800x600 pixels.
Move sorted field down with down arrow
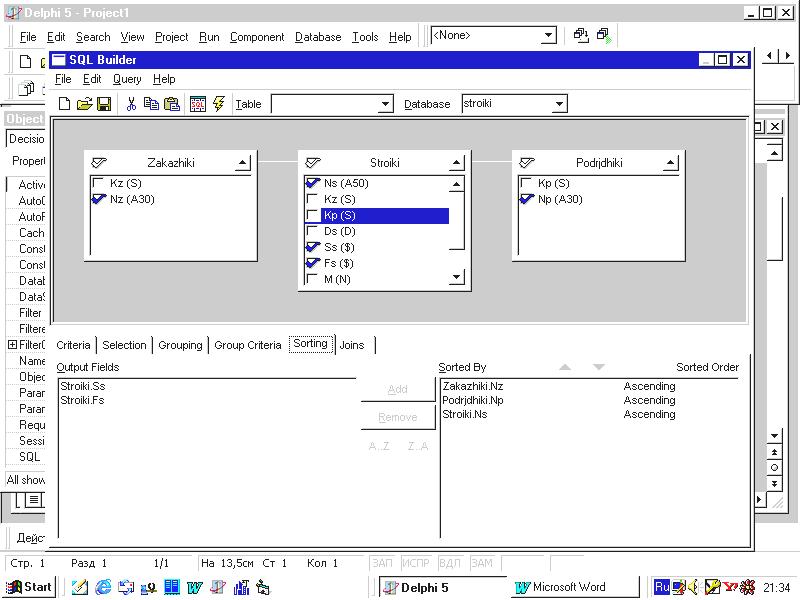pos(599,367)
